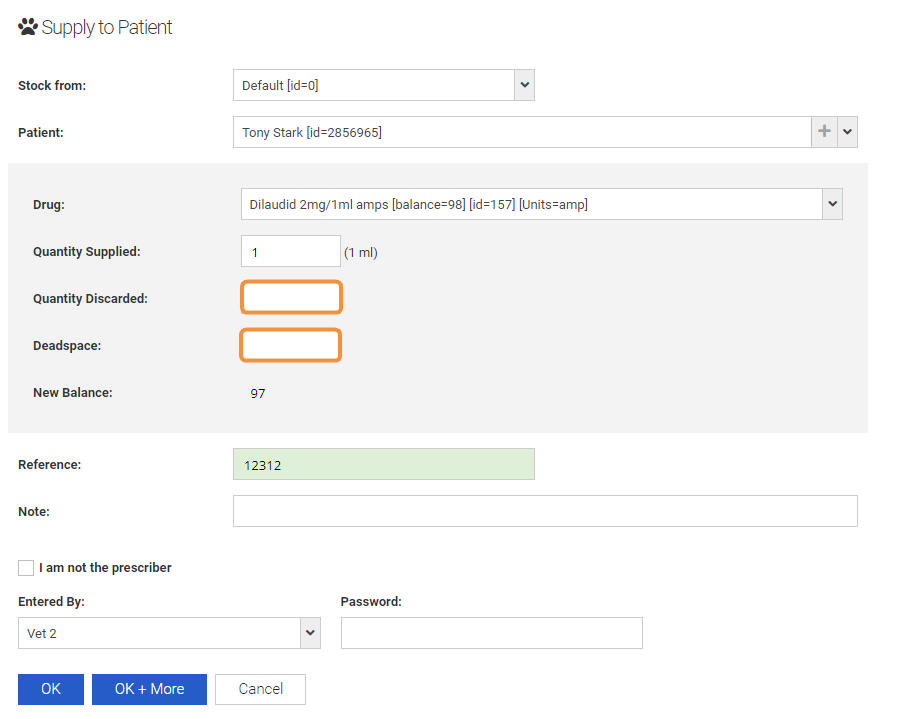Click the Tony Stark patient field
906x719 pixels.
coord(520,132)
